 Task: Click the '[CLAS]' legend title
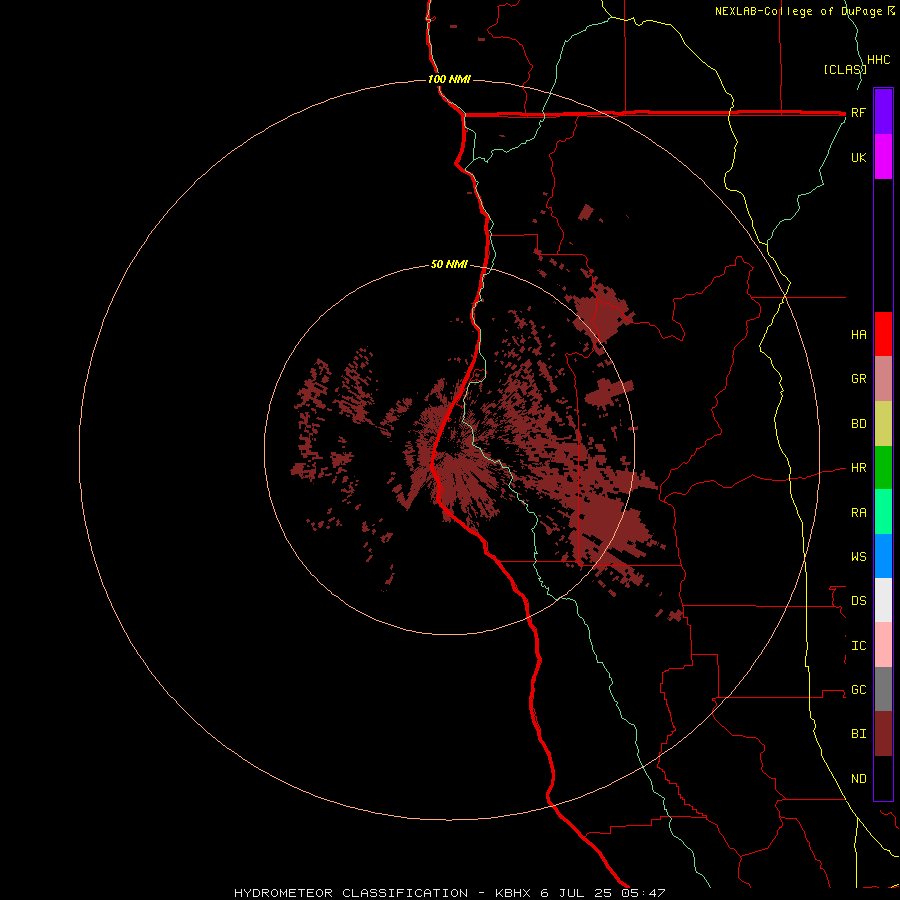pyautogui.click(x=844, y=70)
